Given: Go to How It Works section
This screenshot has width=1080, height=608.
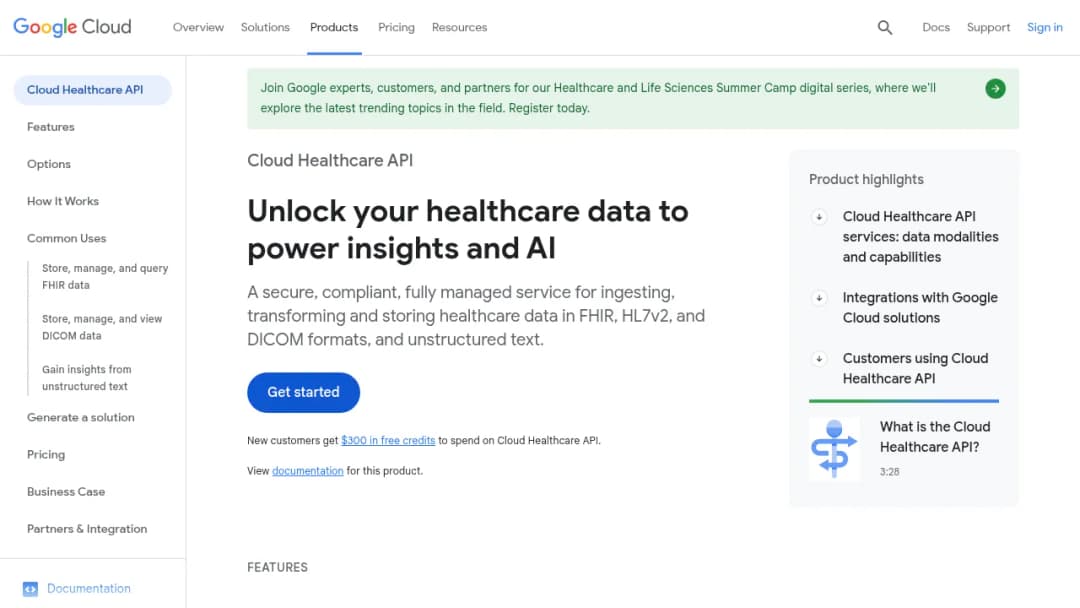Looking at the screenshot, I should (x=63, y=201).
